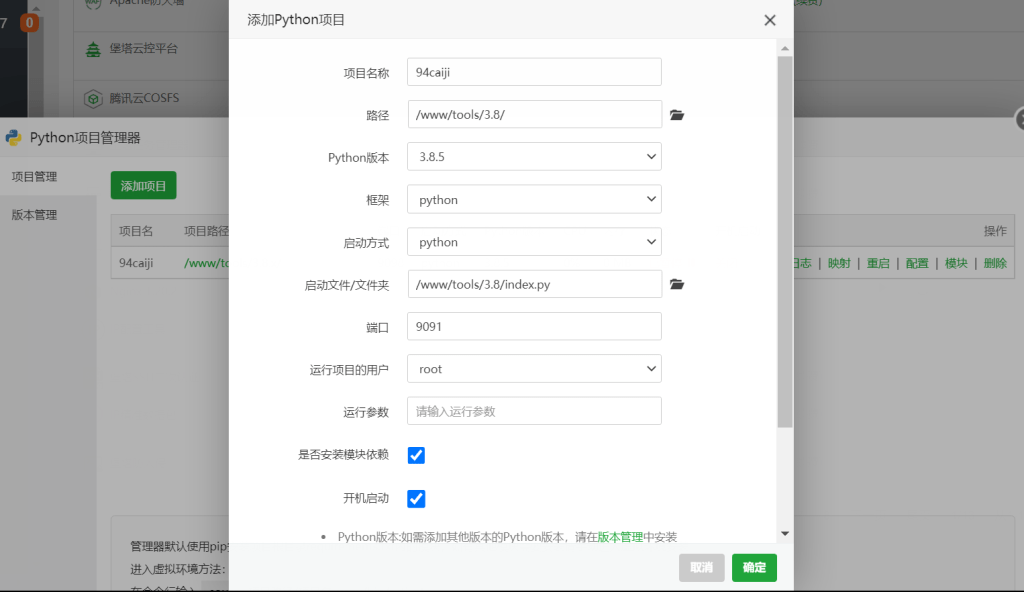
Task: Click the 删除 link for 94caiji project
Action: click(993, 262)
